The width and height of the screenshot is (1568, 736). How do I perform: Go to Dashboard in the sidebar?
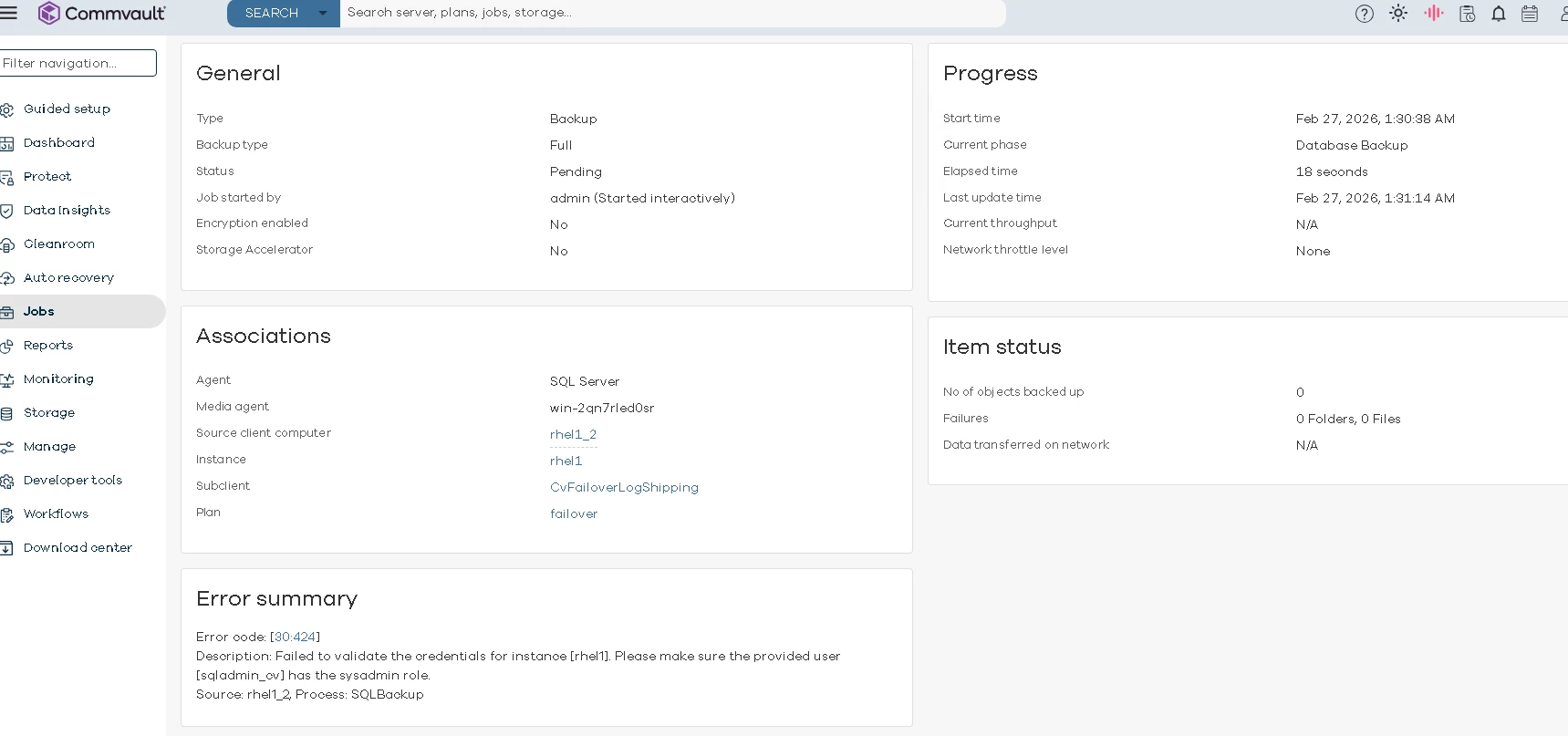point(59,142)
